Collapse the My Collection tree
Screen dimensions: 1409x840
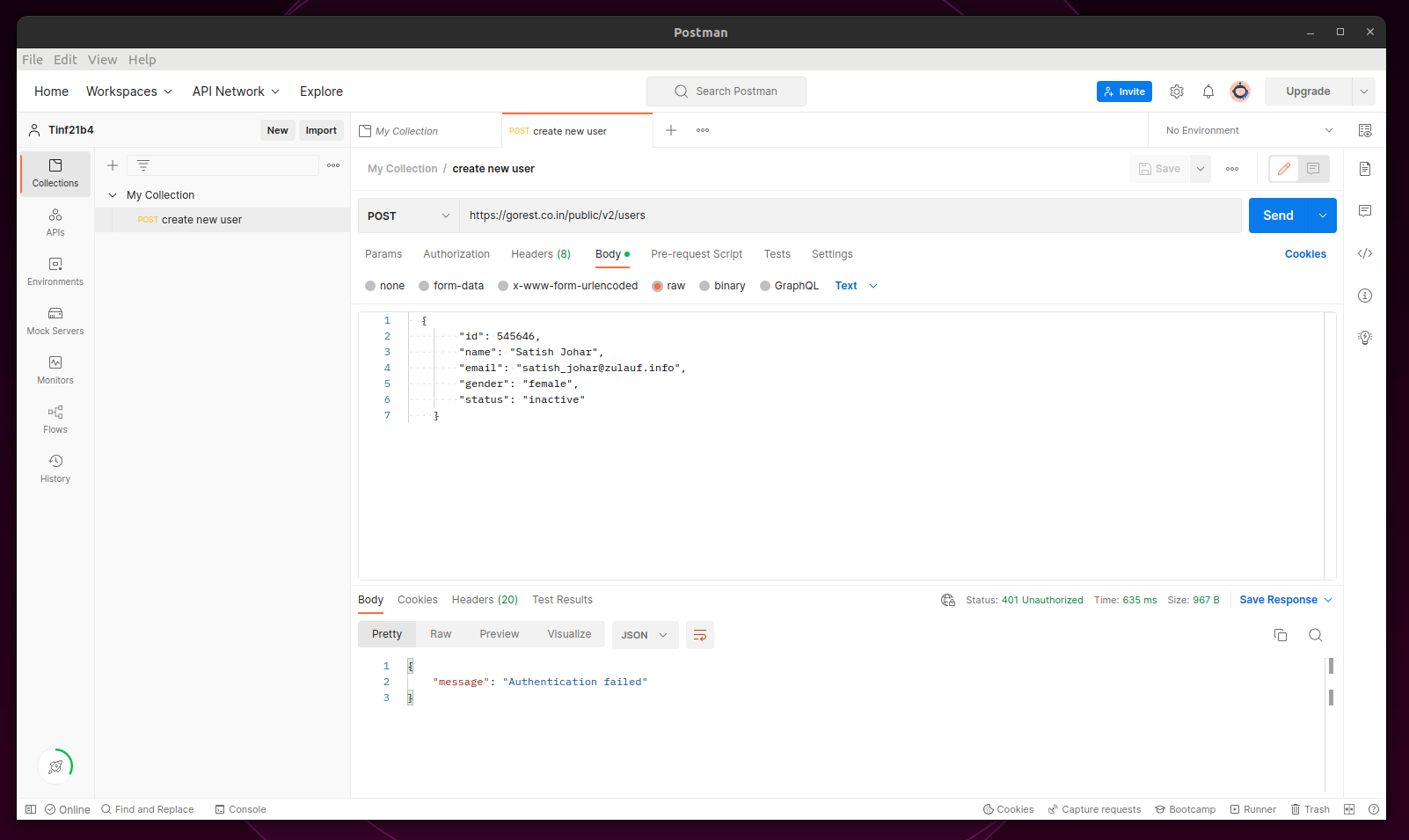tap(113, 195)
